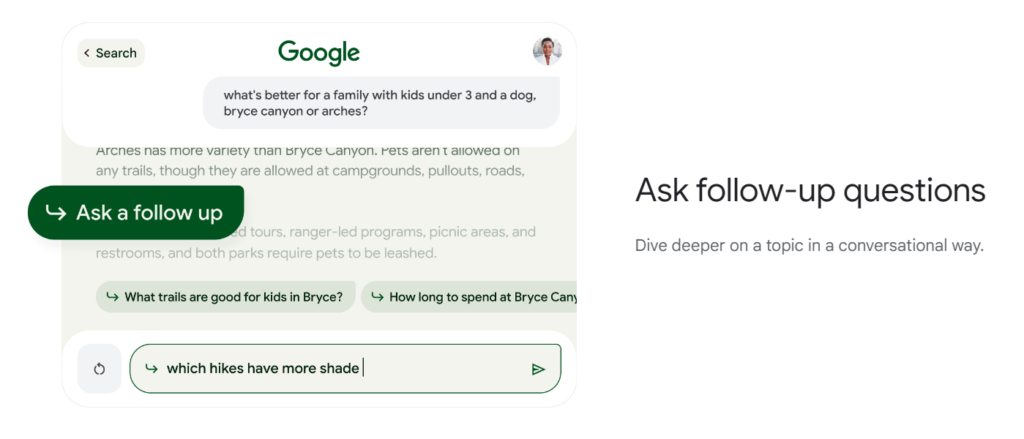Click the restart conversation circular arrow icon

pos(99,369)
